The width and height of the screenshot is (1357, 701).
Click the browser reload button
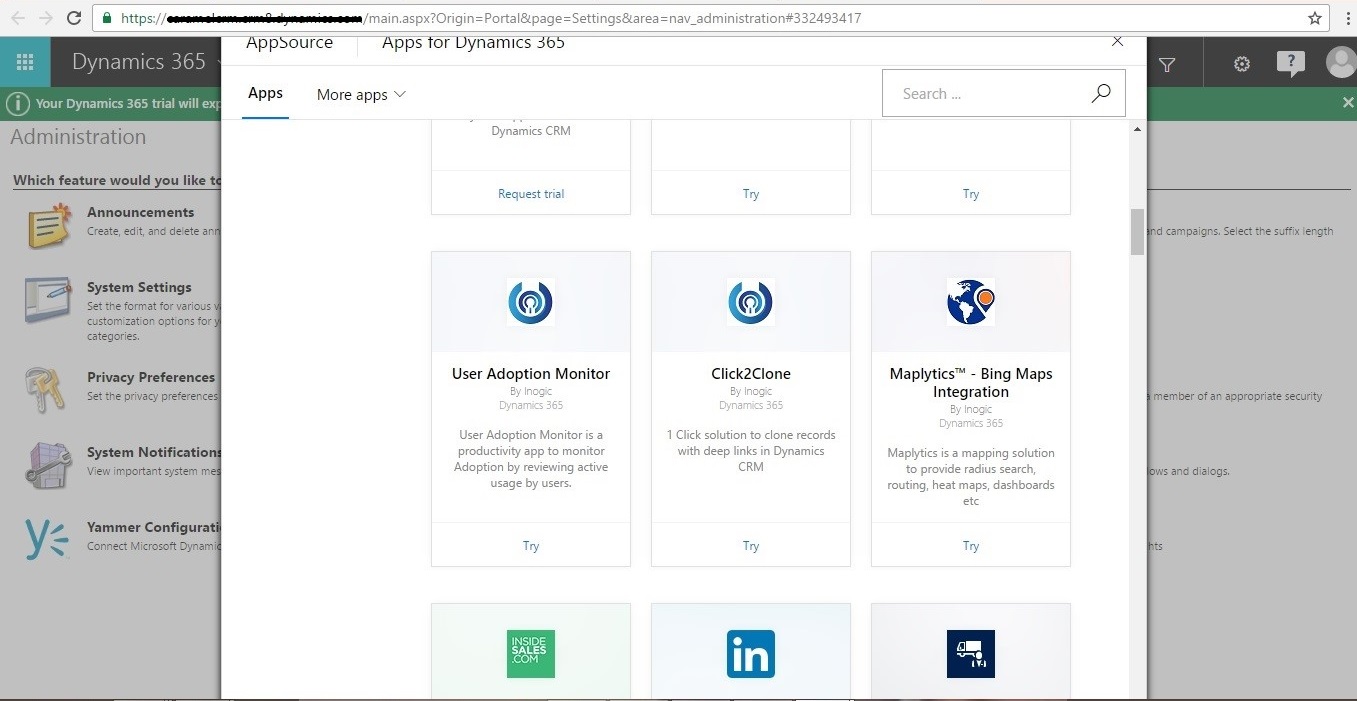74,18
